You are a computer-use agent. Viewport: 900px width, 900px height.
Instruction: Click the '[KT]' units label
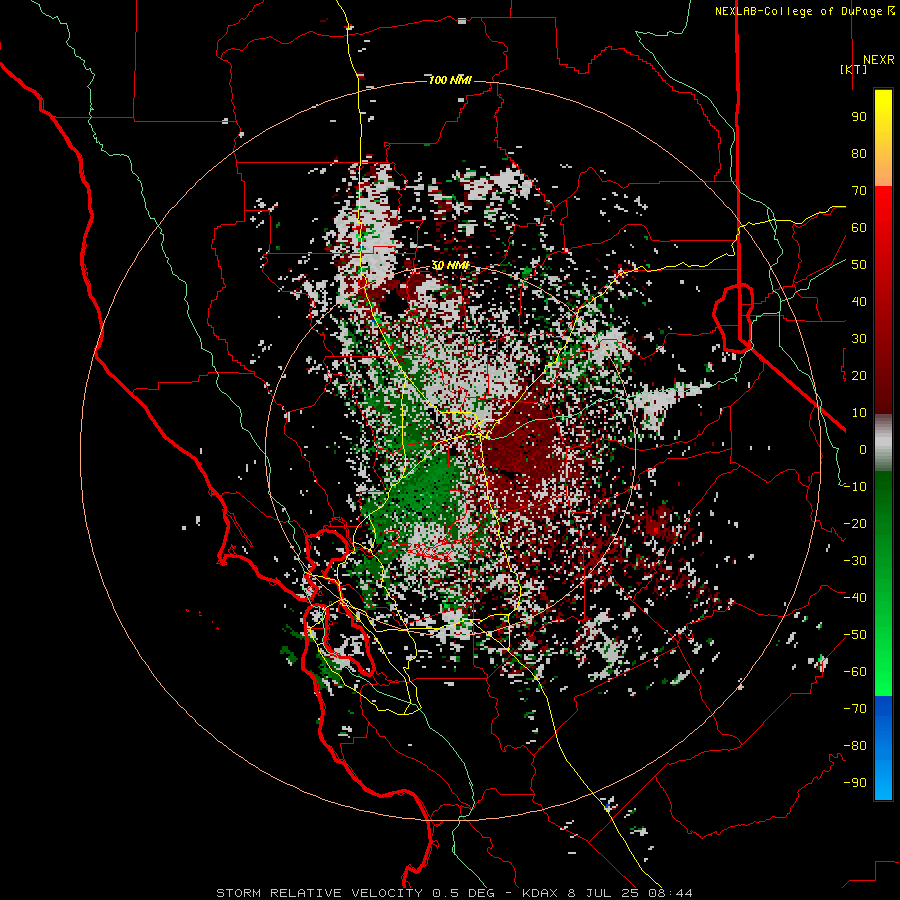(x=854, y=69)
